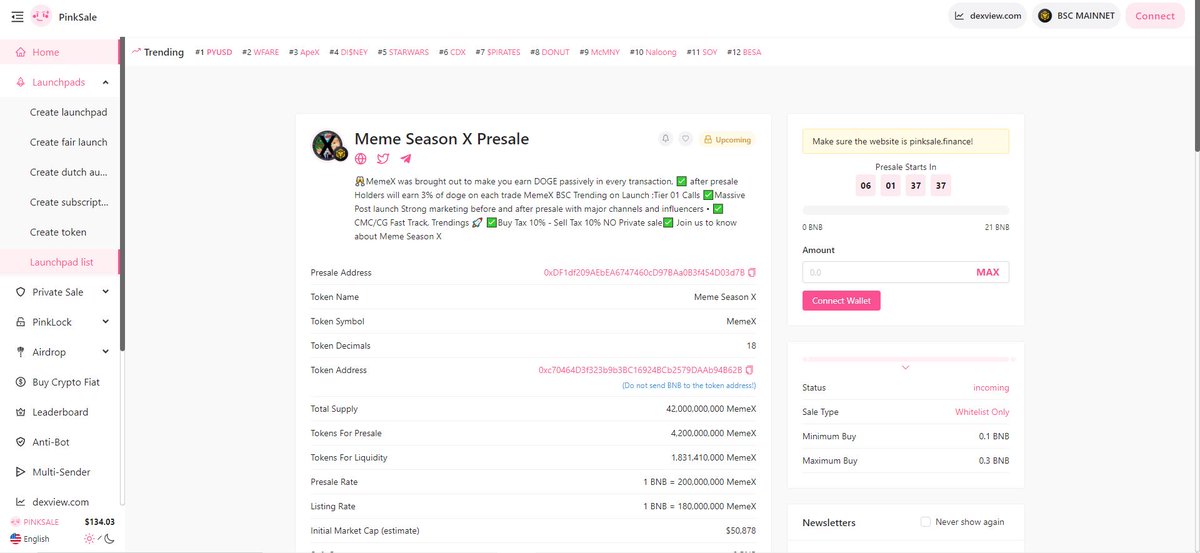1200x553 pixels.
Task: Click the BSC network coin icon
Action: (x=1045, y=16)
